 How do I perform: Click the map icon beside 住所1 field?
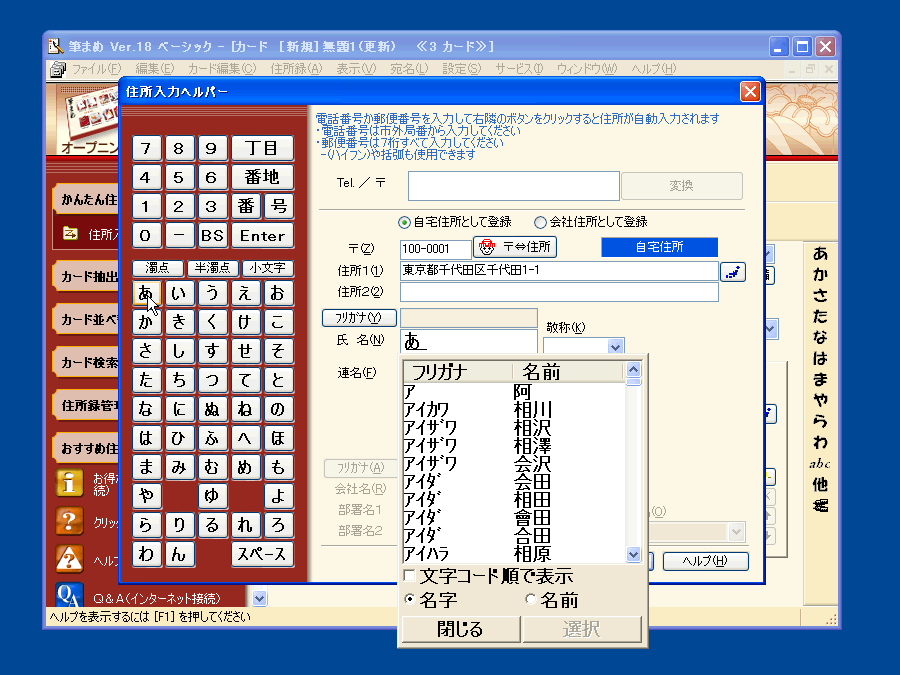coord(732,271)
